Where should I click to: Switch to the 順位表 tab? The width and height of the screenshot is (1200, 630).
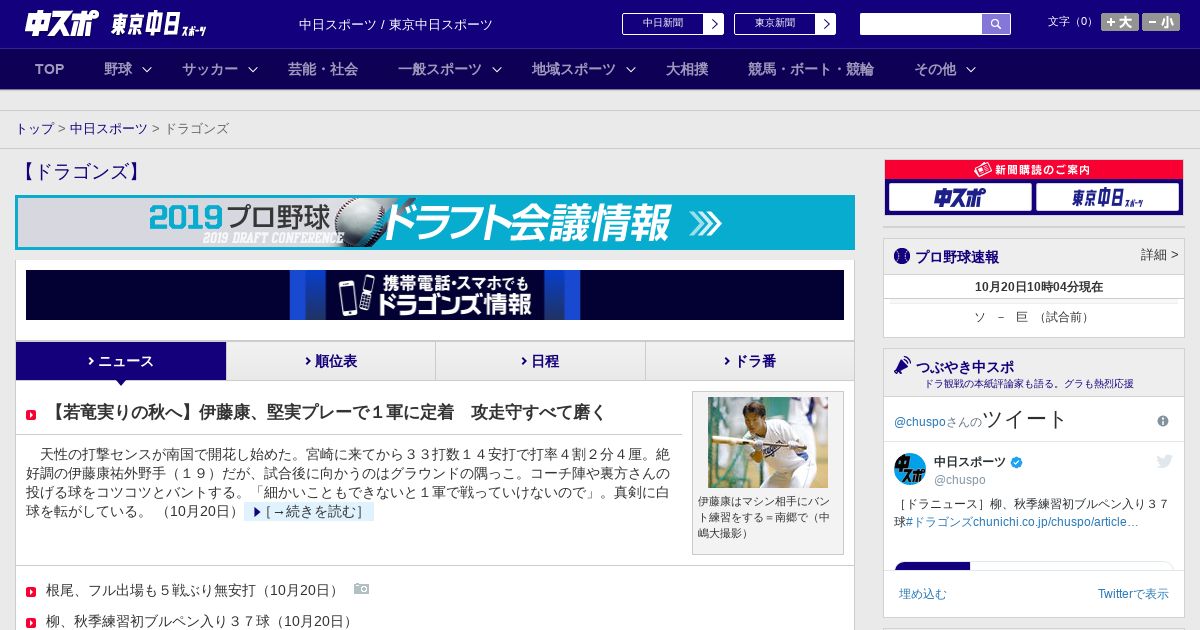[331, 361]
